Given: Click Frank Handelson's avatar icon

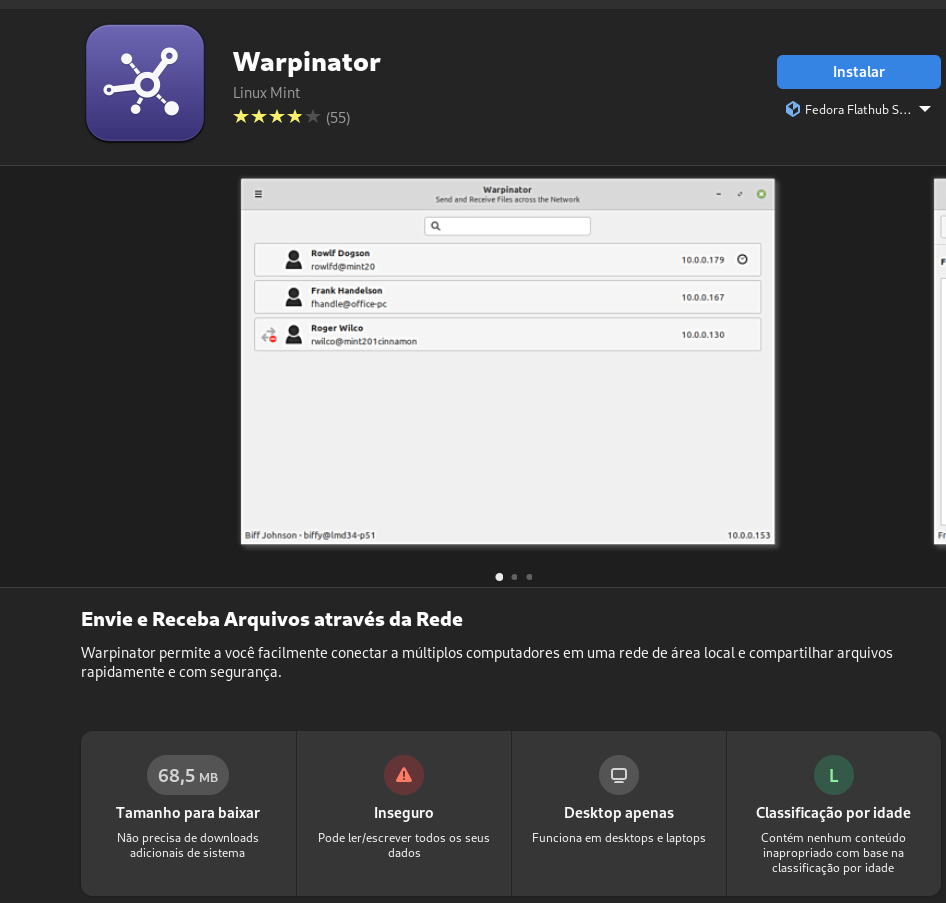Looking at the screenshot, I should [x=294, y=297].
